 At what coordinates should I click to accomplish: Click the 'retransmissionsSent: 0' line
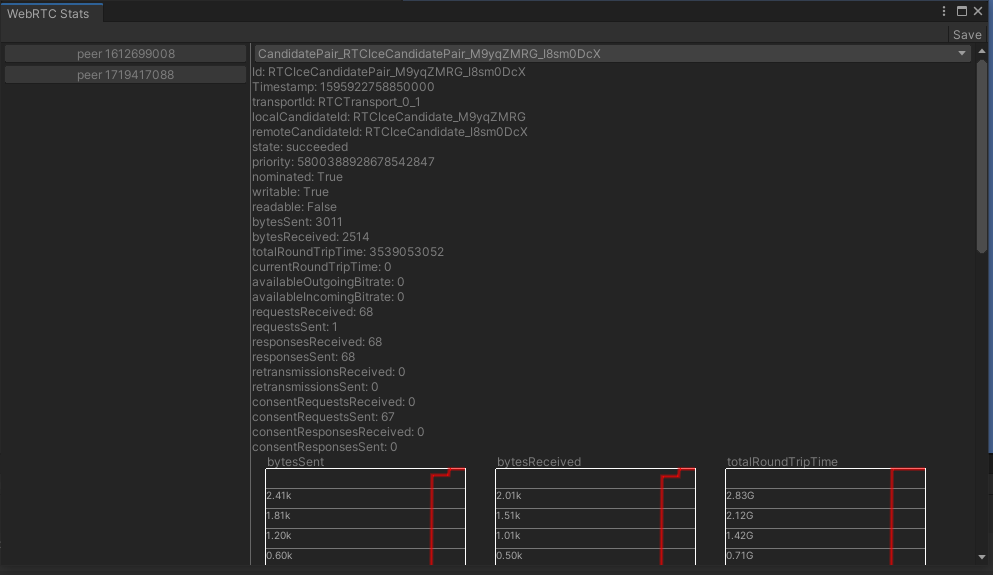(315, 387)
